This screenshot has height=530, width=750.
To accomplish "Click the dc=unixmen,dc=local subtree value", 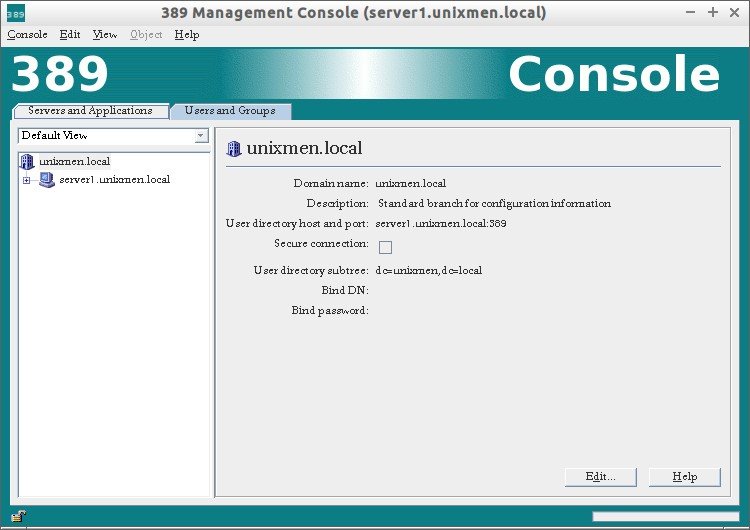I will (x=429, y=271).
